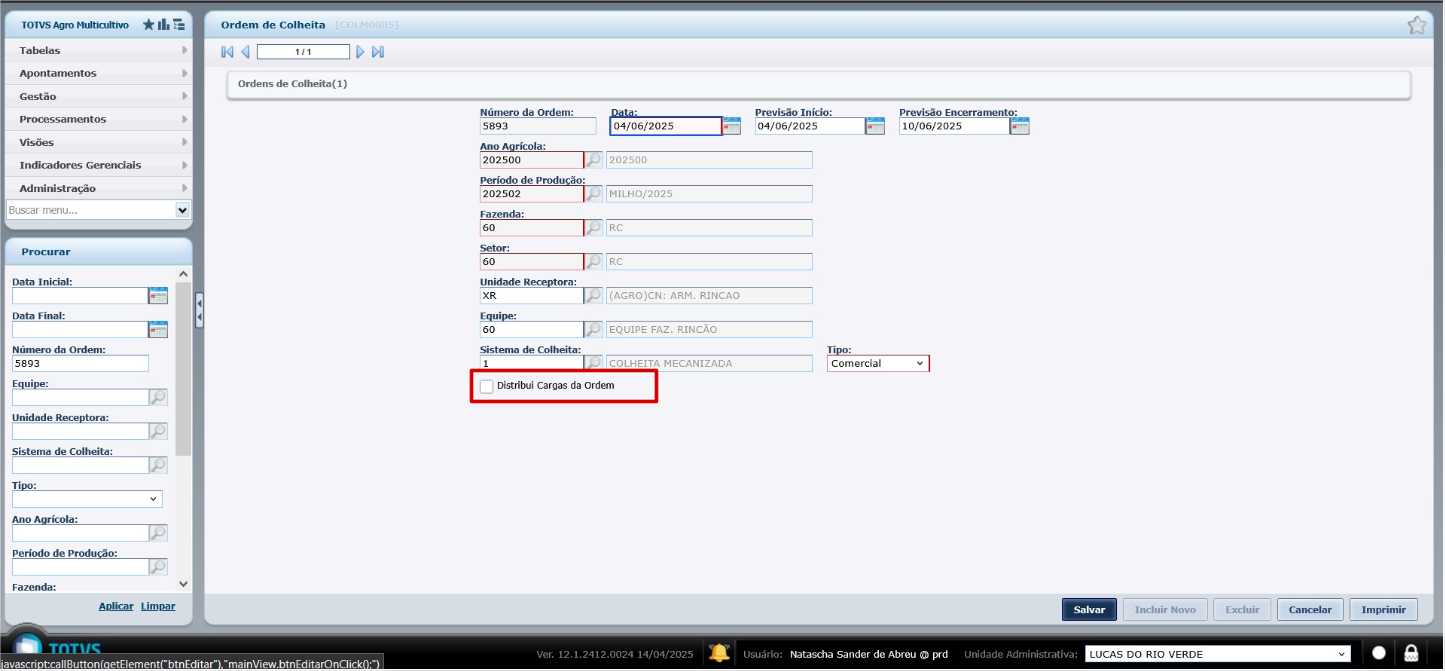The image size is (1445, 671).
Task: Open Data Inicial calendar in Procurar
Action: [158, 296]
